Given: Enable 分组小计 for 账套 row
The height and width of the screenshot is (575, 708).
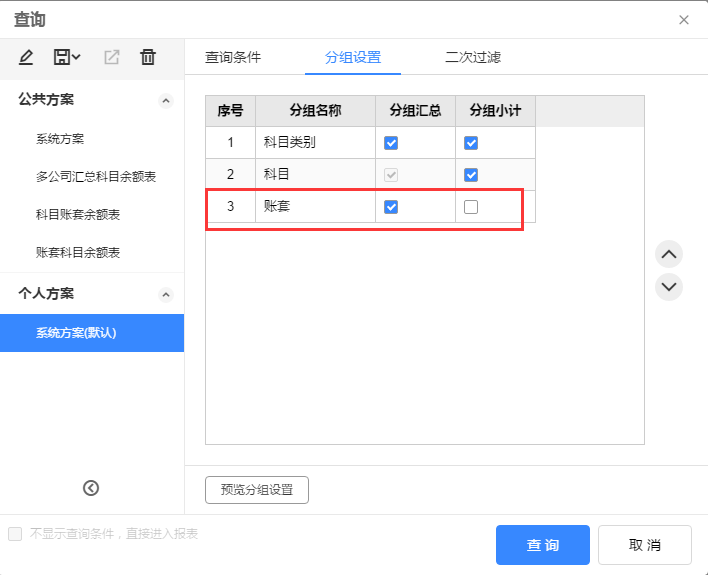Looking at the screenshot, I should point(471,207).
